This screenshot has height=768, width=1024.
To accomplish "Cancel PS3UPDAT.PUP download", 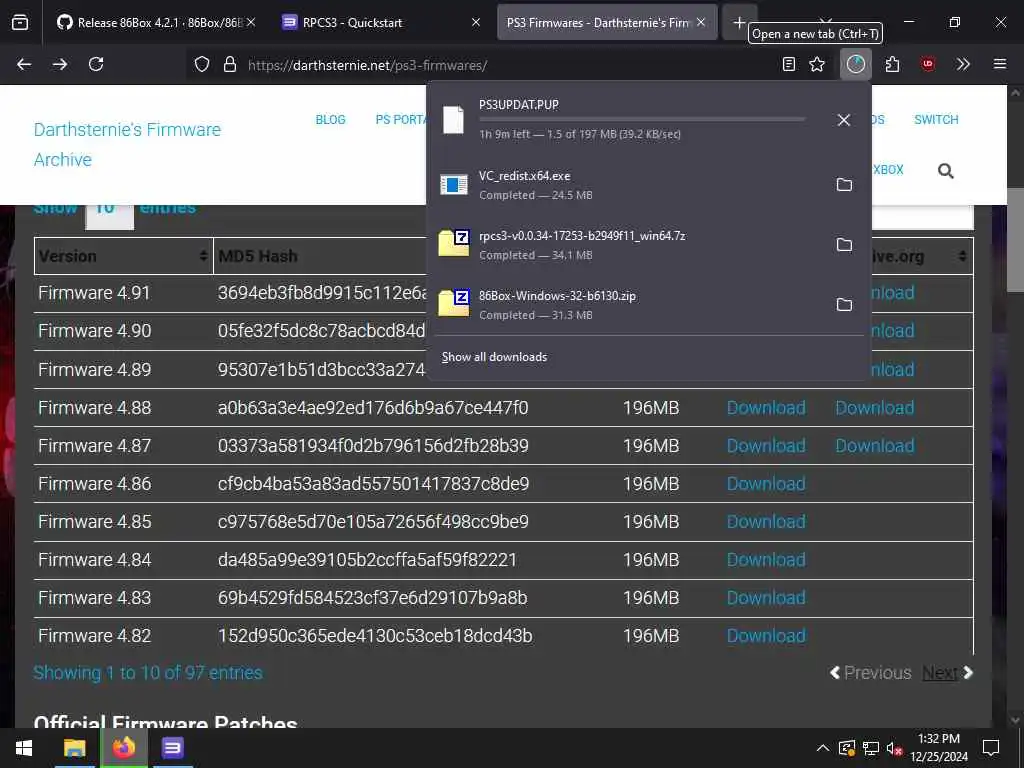I will point(844,120).
